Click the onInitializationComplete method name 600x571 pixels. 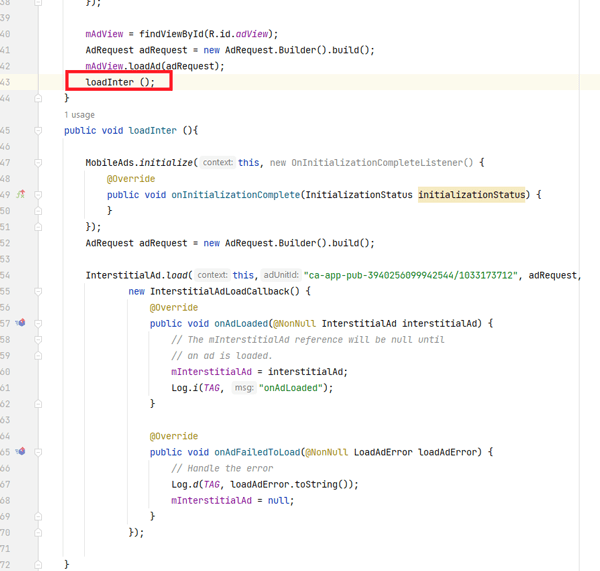[235, 195]
